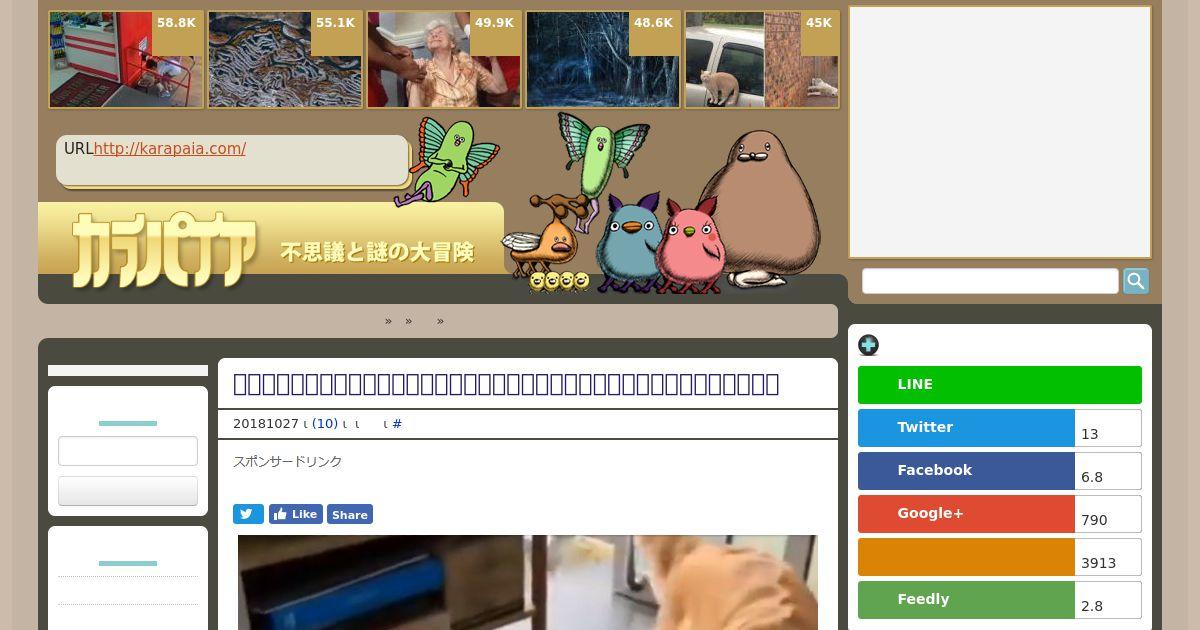Open the 55.1K popular article thumbnail
1200x630 pixels.
[285, 59]
